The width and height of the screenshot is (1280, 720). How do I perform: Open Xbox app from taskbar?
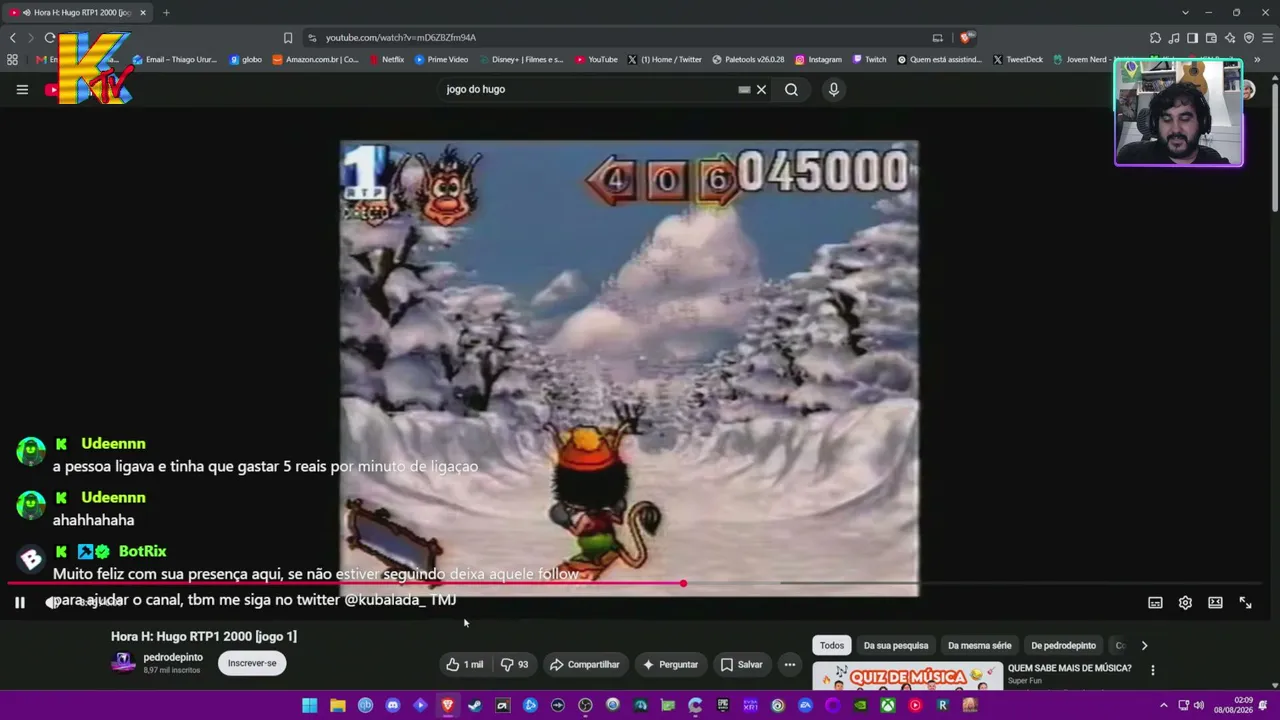click(887, 705)
